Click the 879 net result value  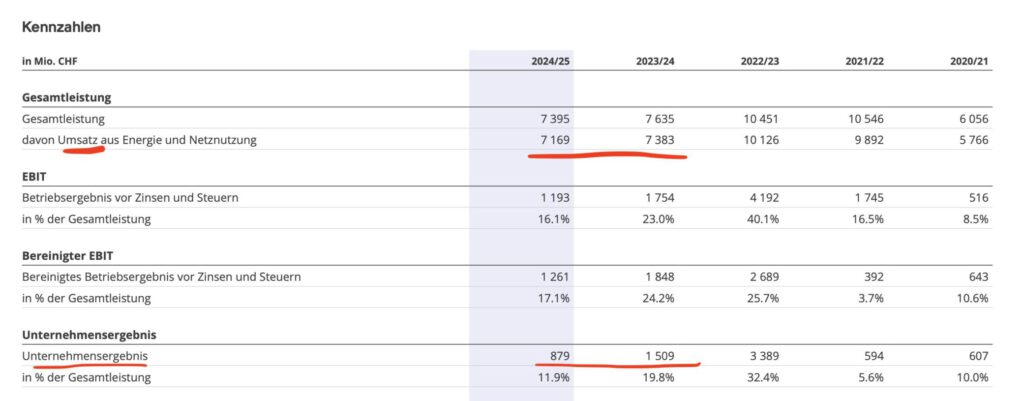(x=558, y=356)
